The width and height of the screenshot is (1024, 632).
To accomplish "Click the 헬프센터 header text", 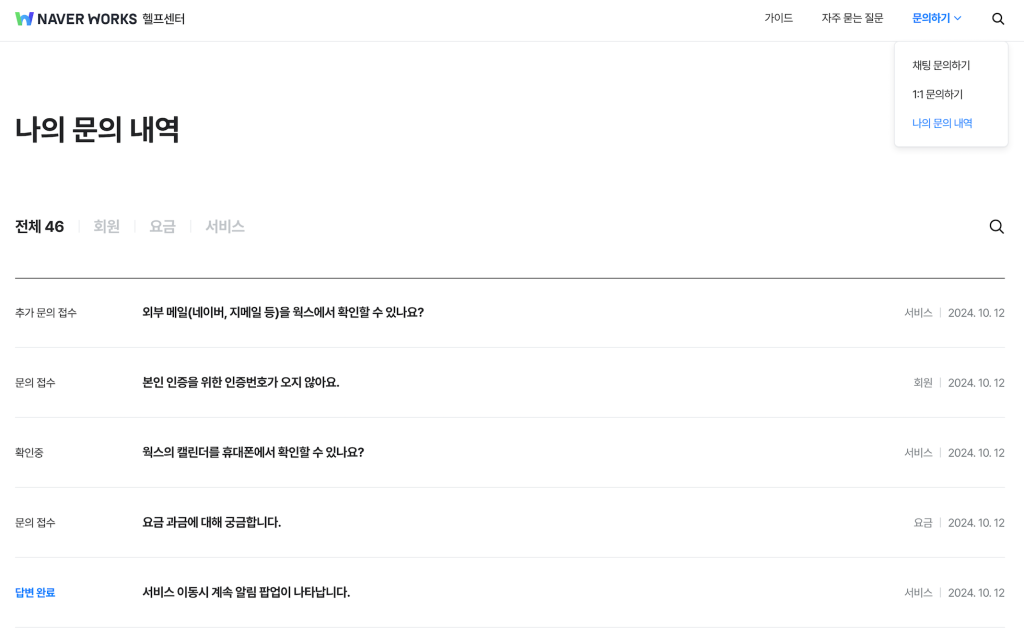I will point(163,19).
